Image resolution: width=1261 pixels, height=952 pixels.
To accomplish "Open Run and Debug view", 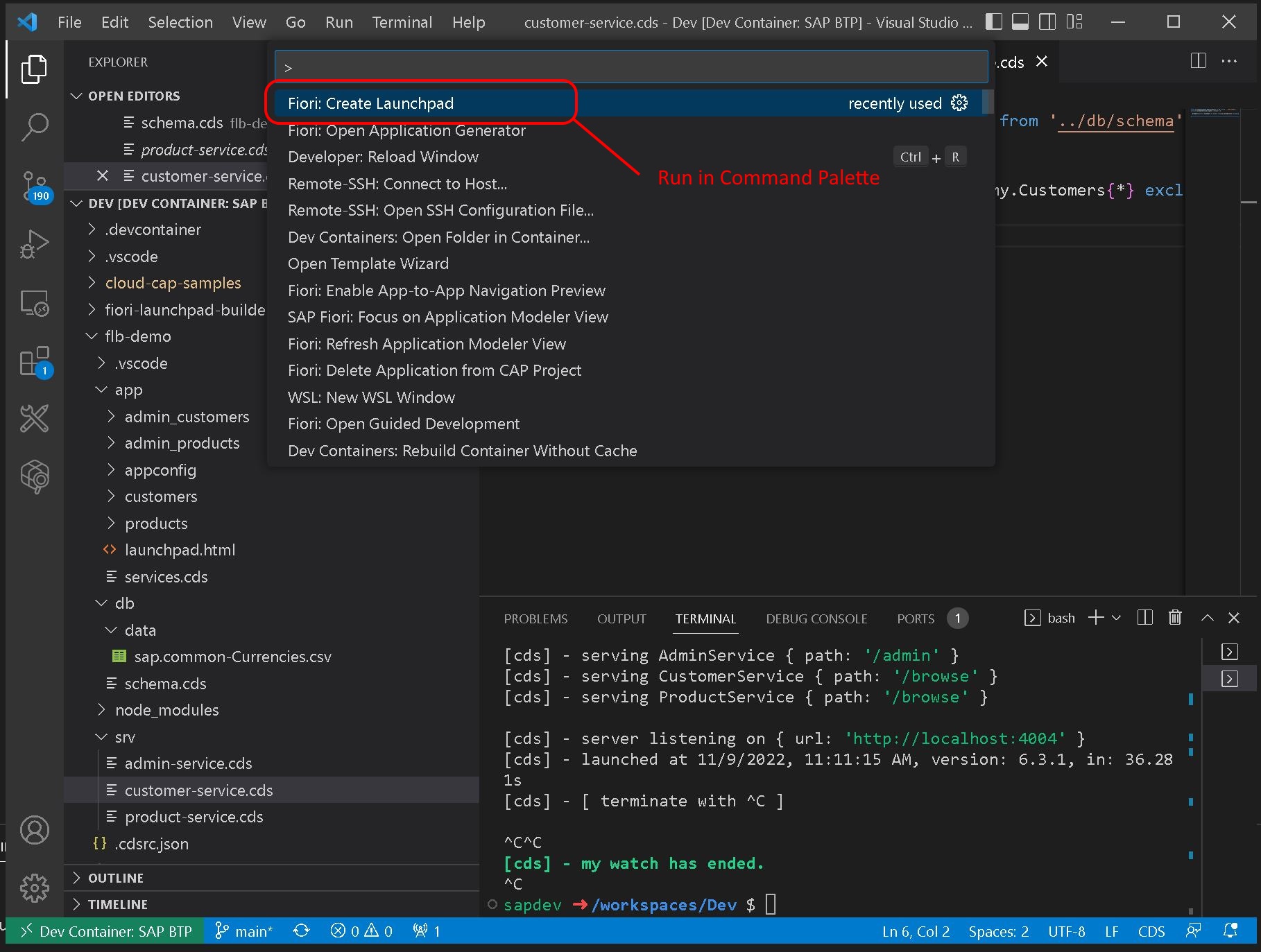I will (34, 244).
